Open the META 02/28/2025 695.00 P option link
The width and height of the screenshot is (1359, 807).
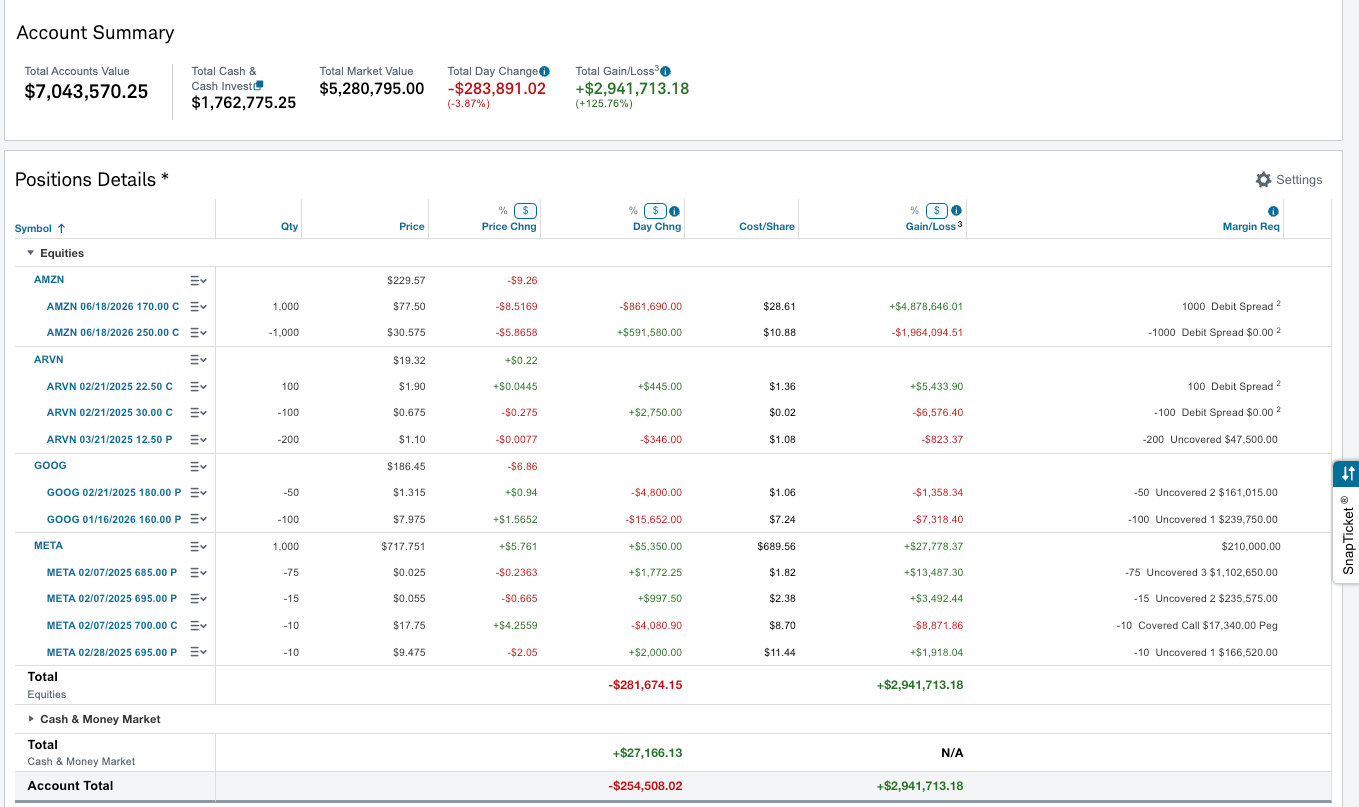(112, 653)
